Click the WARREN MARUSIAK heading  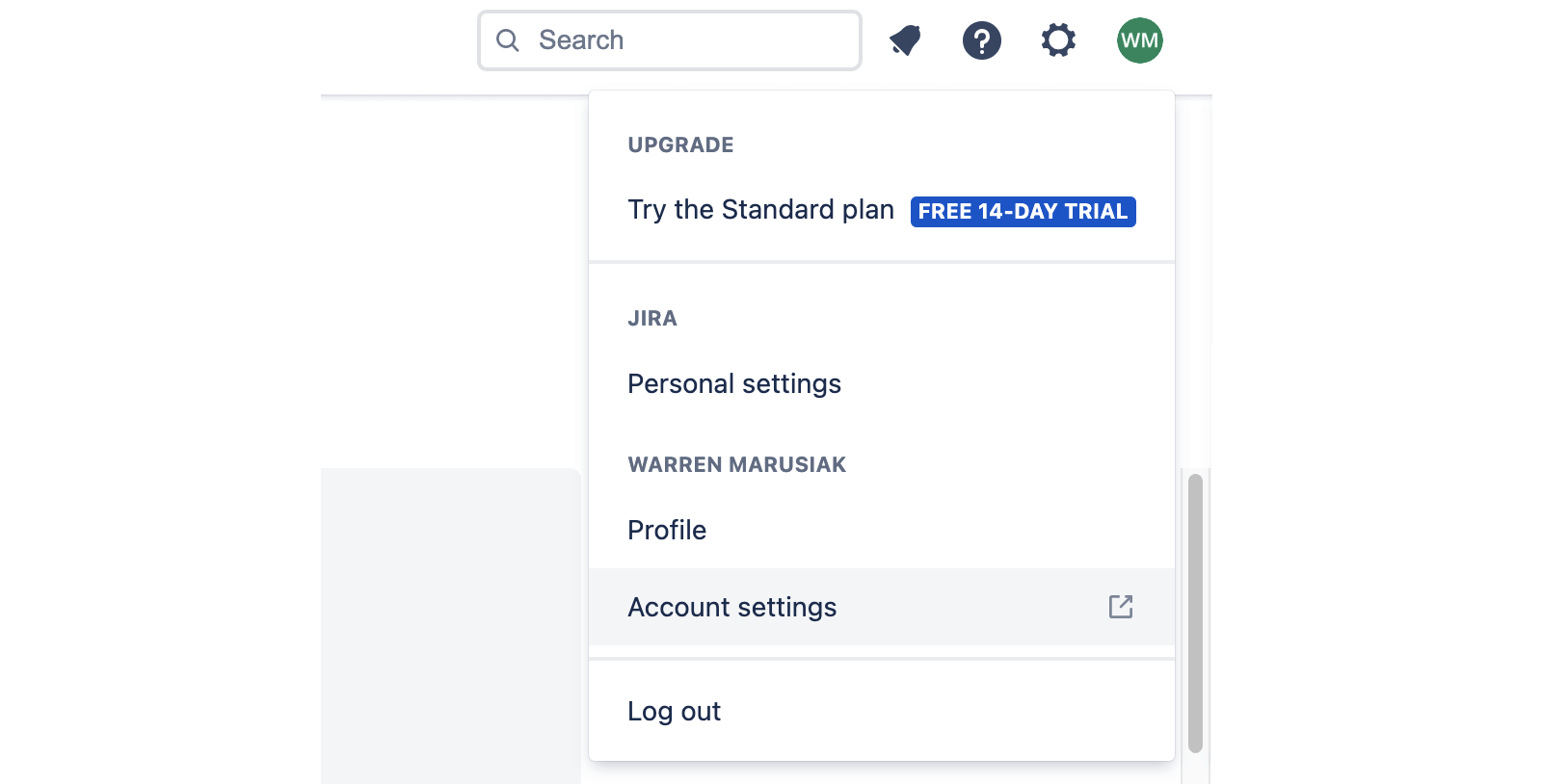point(736,464)
